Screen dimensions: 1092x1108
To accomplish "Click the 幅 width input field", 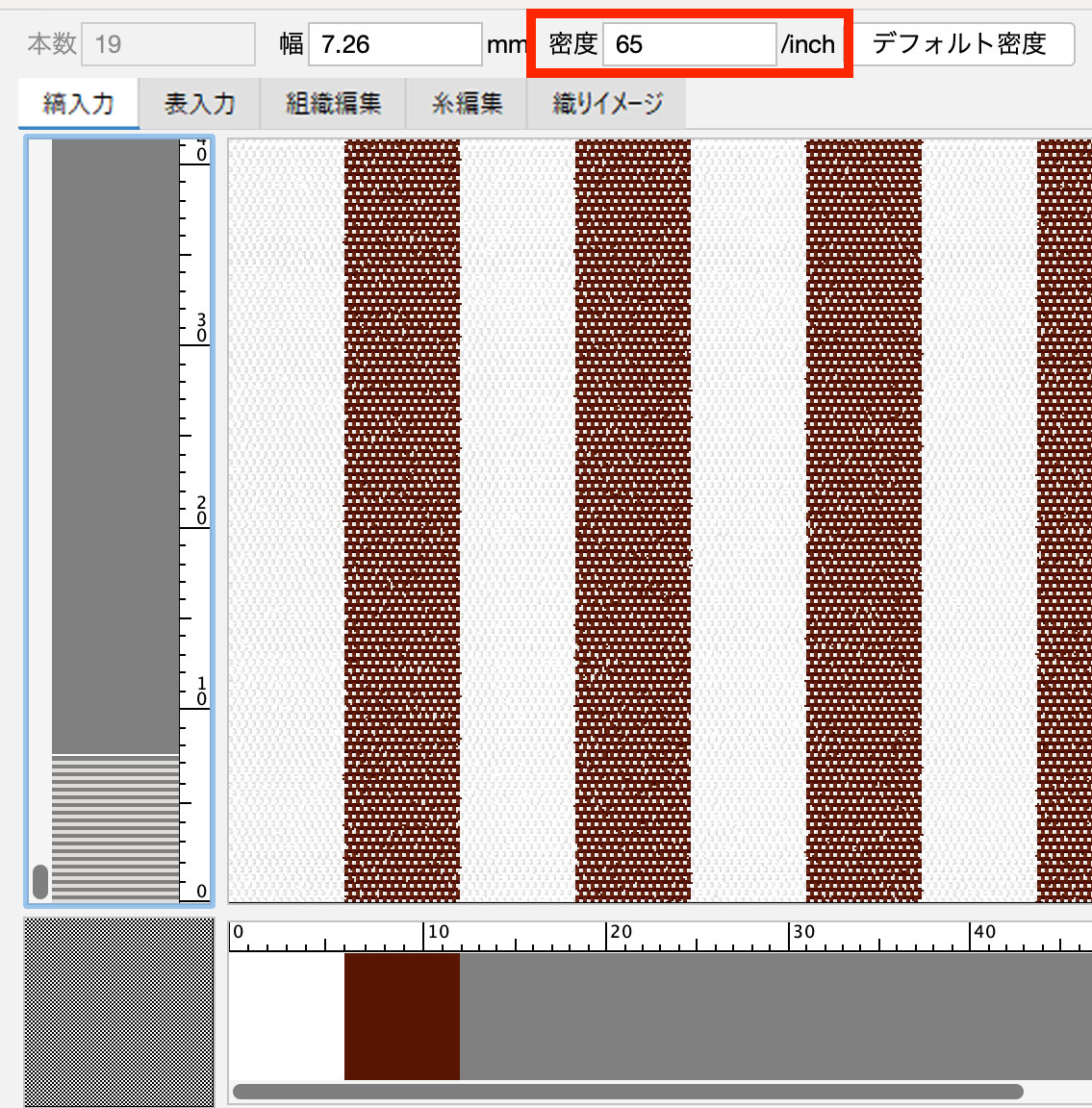I will tap(394, 44).
